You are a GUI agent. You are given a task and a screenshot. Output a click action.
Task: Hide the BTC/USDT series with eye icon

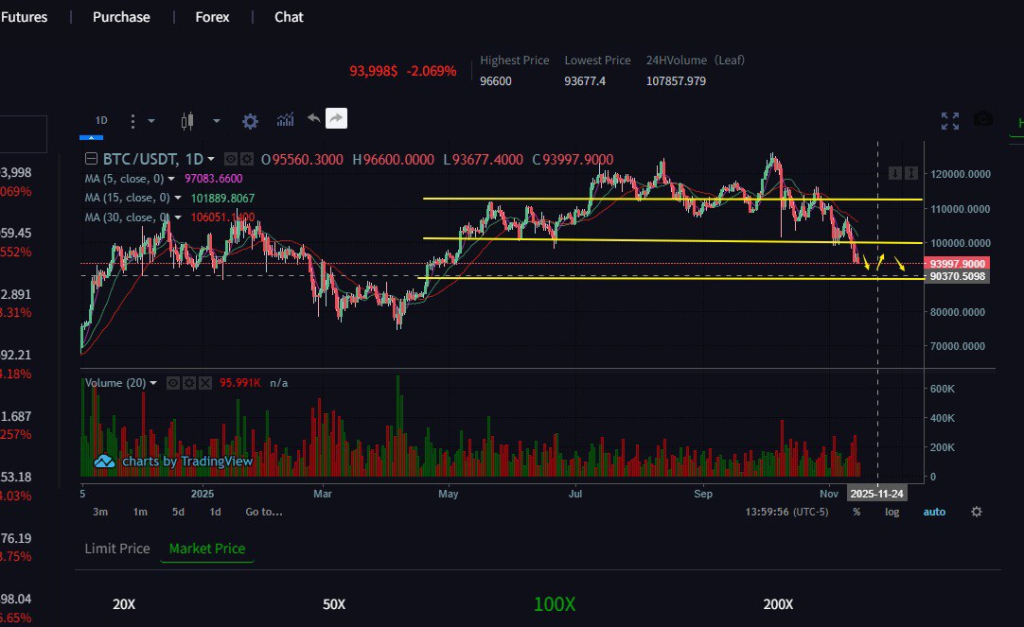(231, 159)
